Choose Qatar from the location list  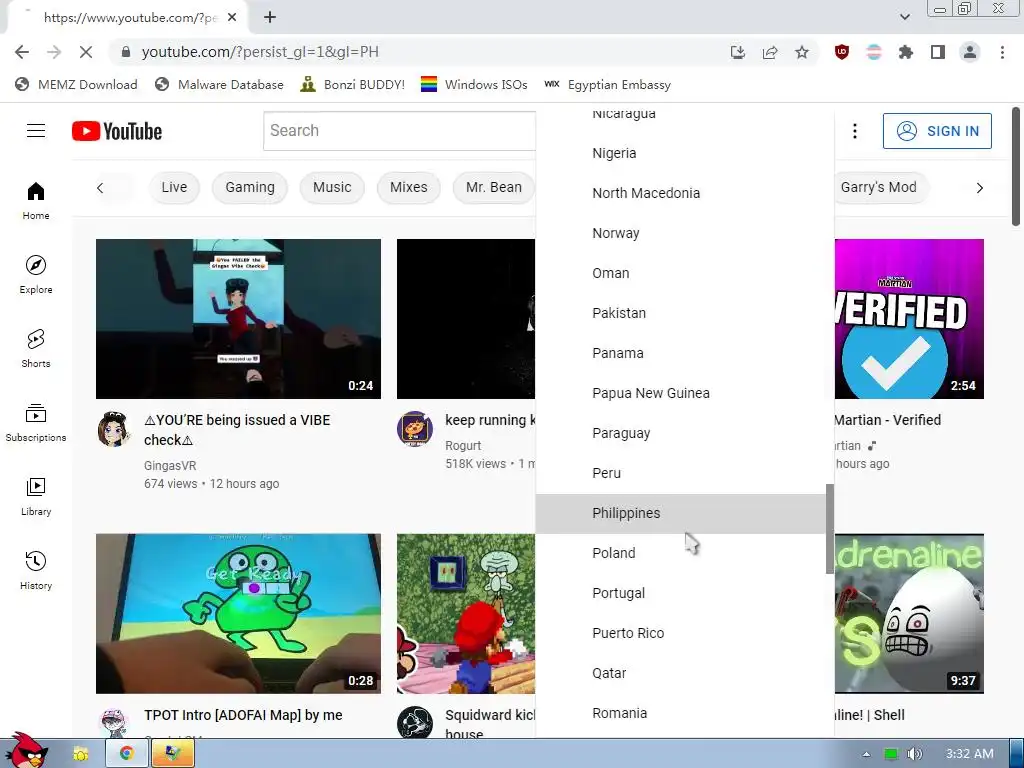point(680,673)
